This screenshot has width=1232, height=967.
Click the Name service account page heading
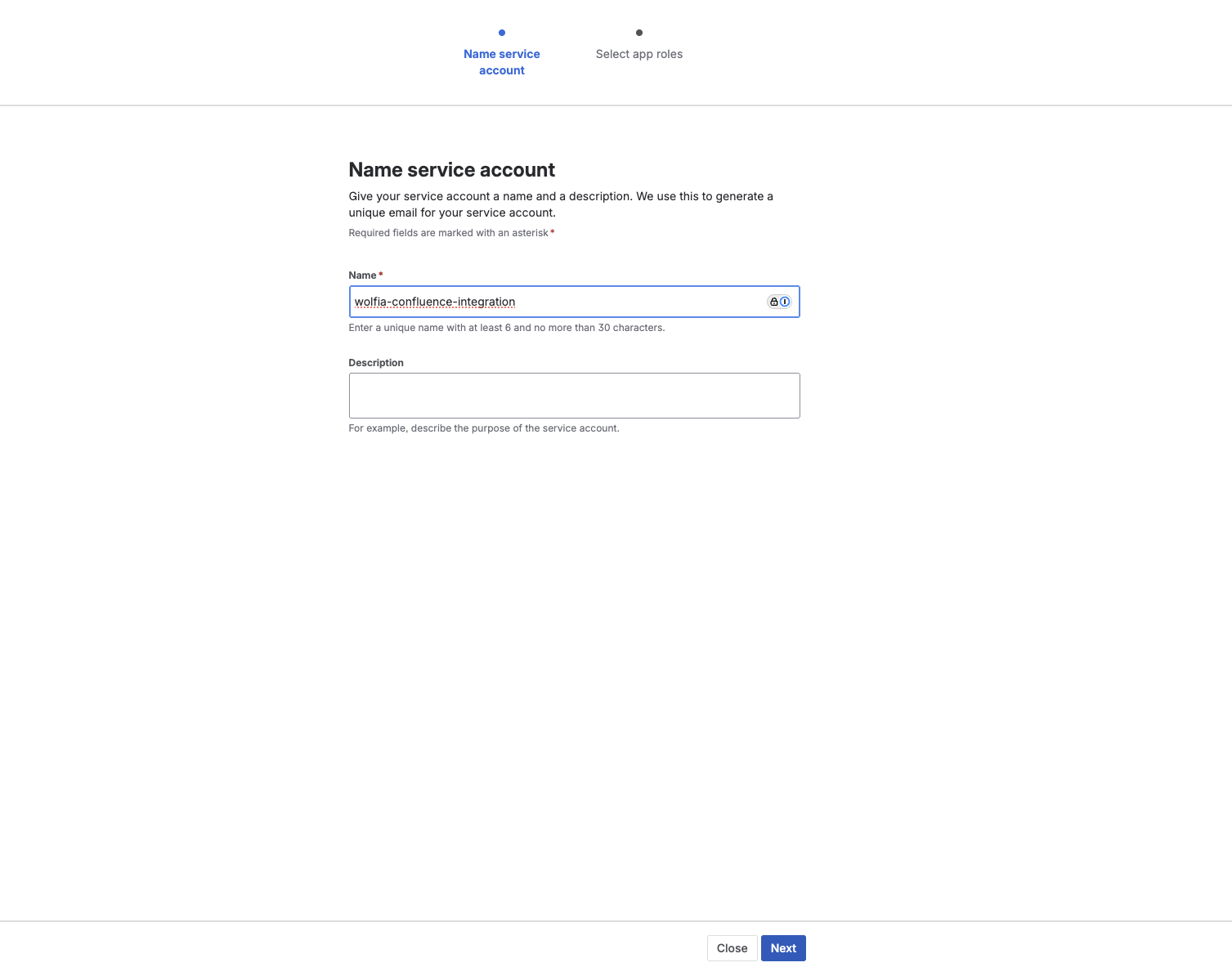point(451,170)
